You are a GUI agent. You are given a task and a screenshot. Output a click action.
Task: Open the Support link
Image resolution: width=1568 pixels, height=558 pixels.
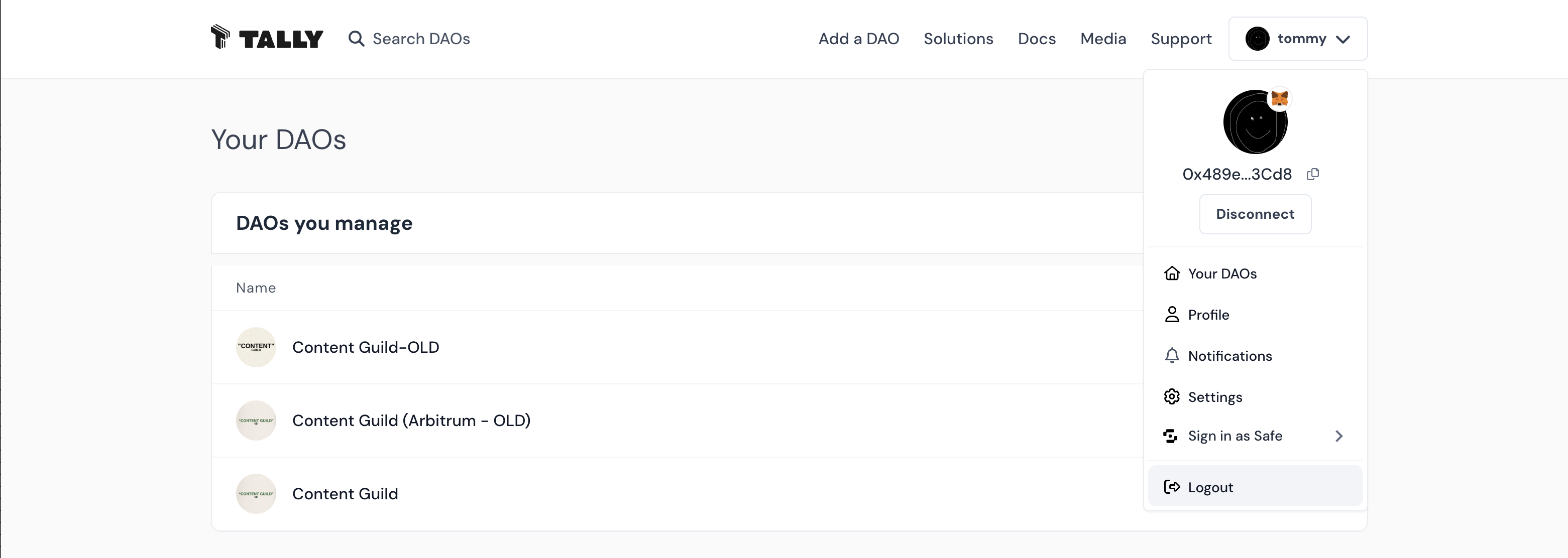click(x=1181, y=39)
